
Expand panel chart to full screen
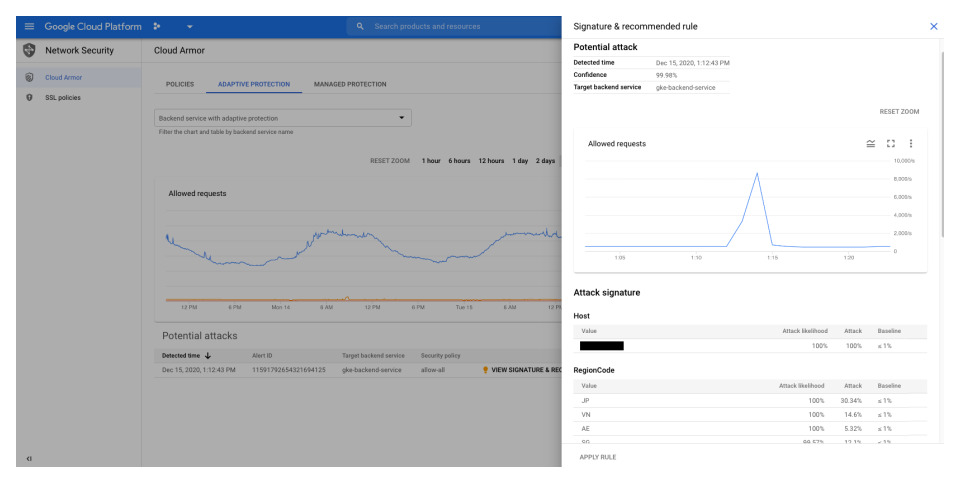890,144
